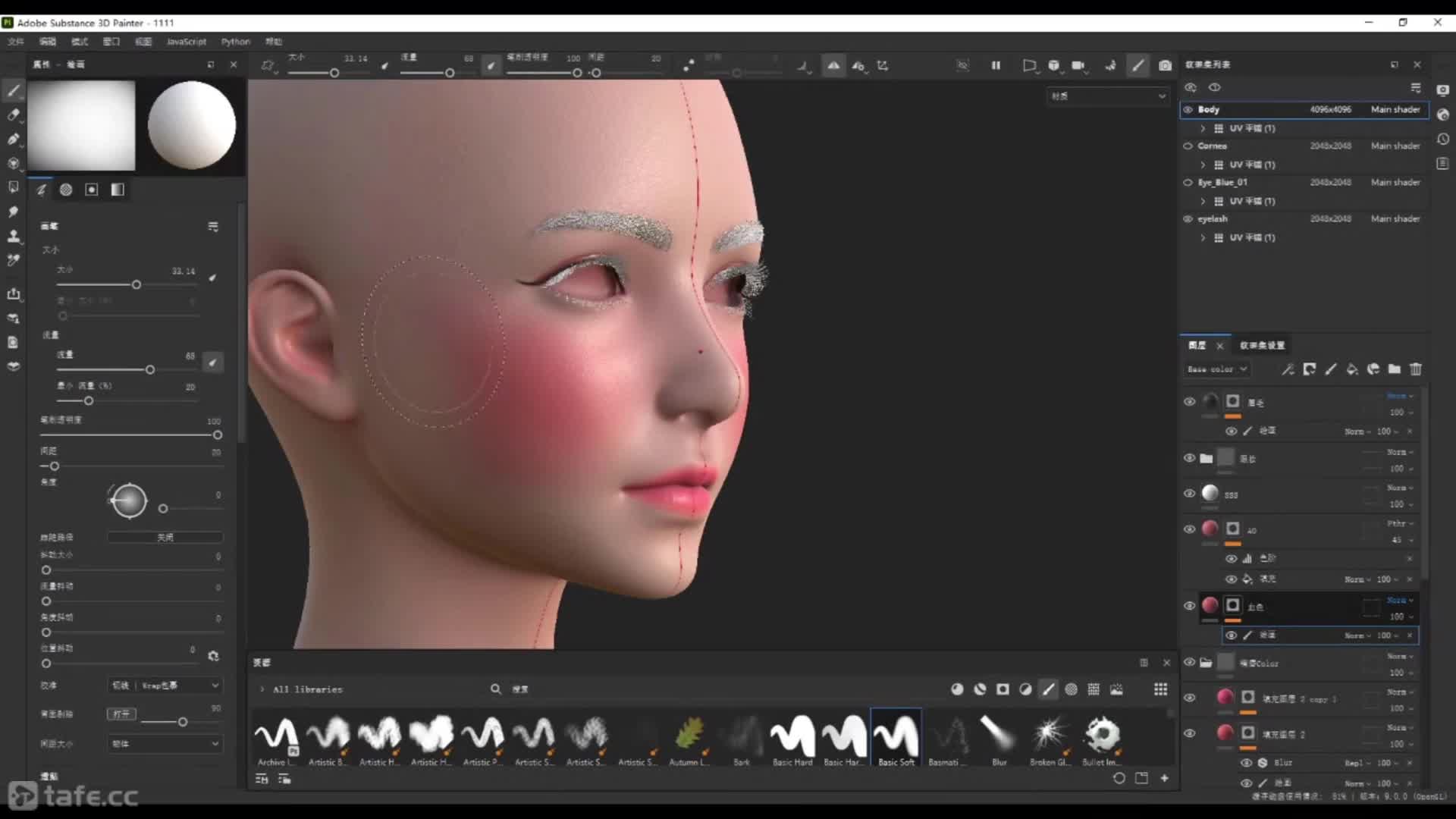The image size is (1456, 819).
Task: Switch to the Layers tab
Action: click(x=1197, y=346)
